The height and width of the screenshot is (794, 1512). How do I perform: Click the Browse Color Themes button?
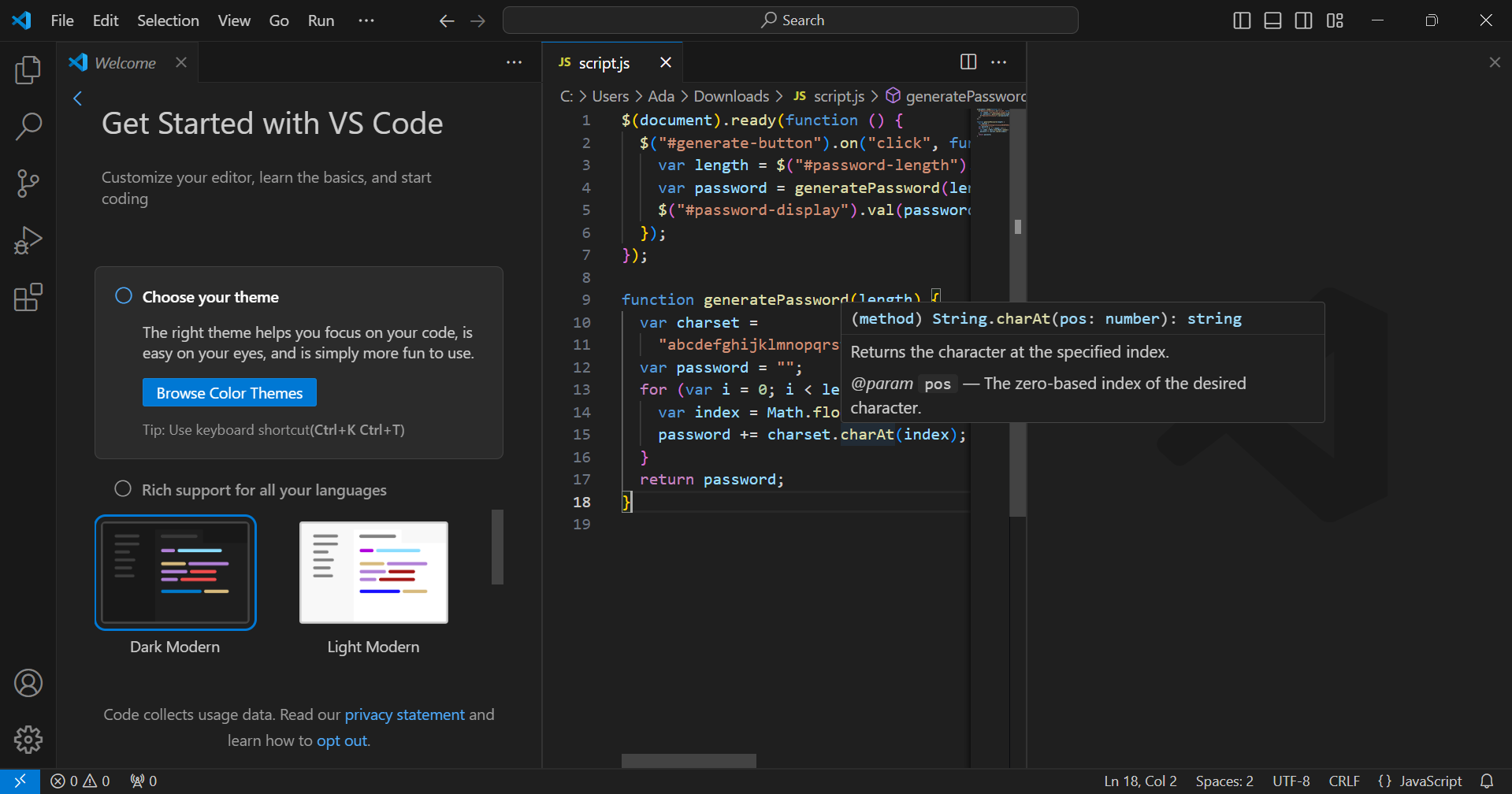pyautogui.click(x=229, y=392)
